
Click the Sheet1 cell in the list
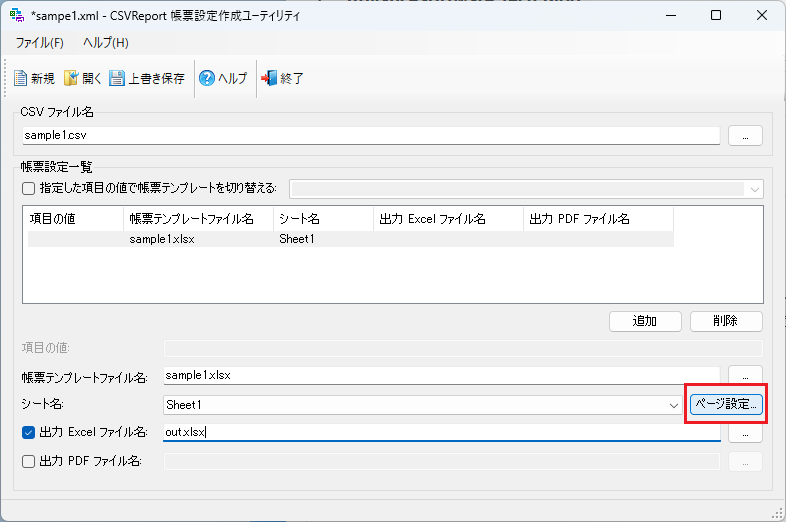point(297,239)
